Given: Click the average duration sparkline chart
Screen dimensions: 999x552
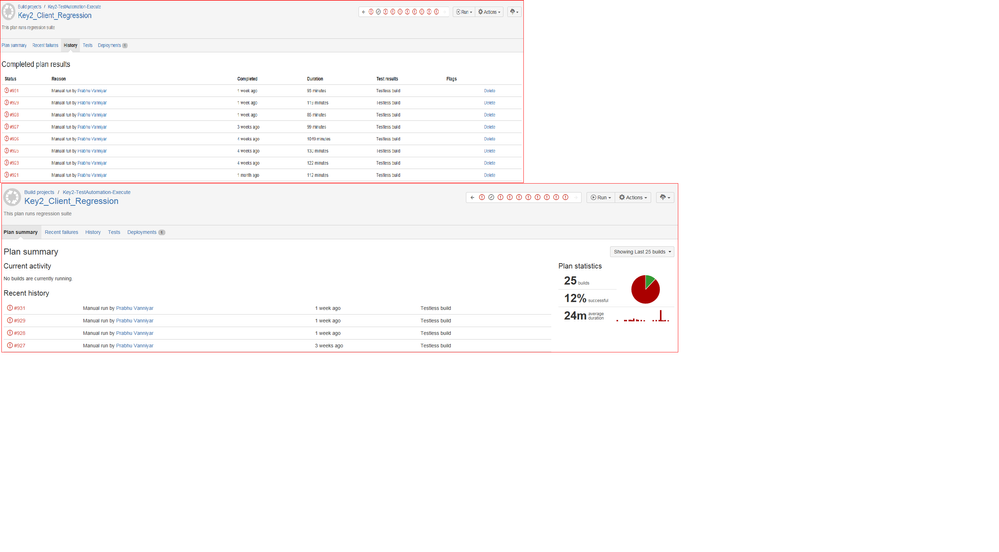Looking at the screenshot, I should tap(643, 316).
